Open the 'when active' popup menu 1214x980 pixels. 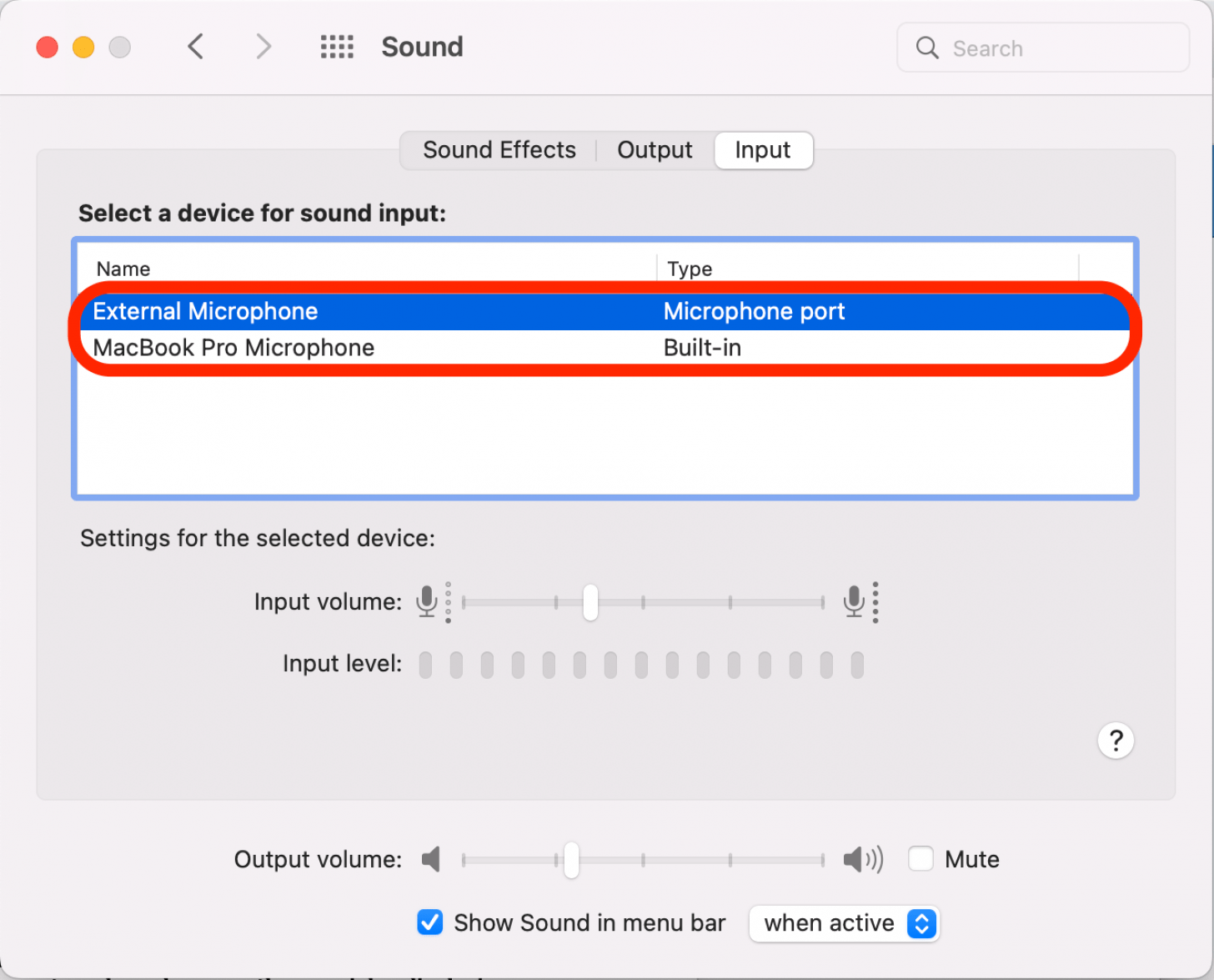pos(844,923)
